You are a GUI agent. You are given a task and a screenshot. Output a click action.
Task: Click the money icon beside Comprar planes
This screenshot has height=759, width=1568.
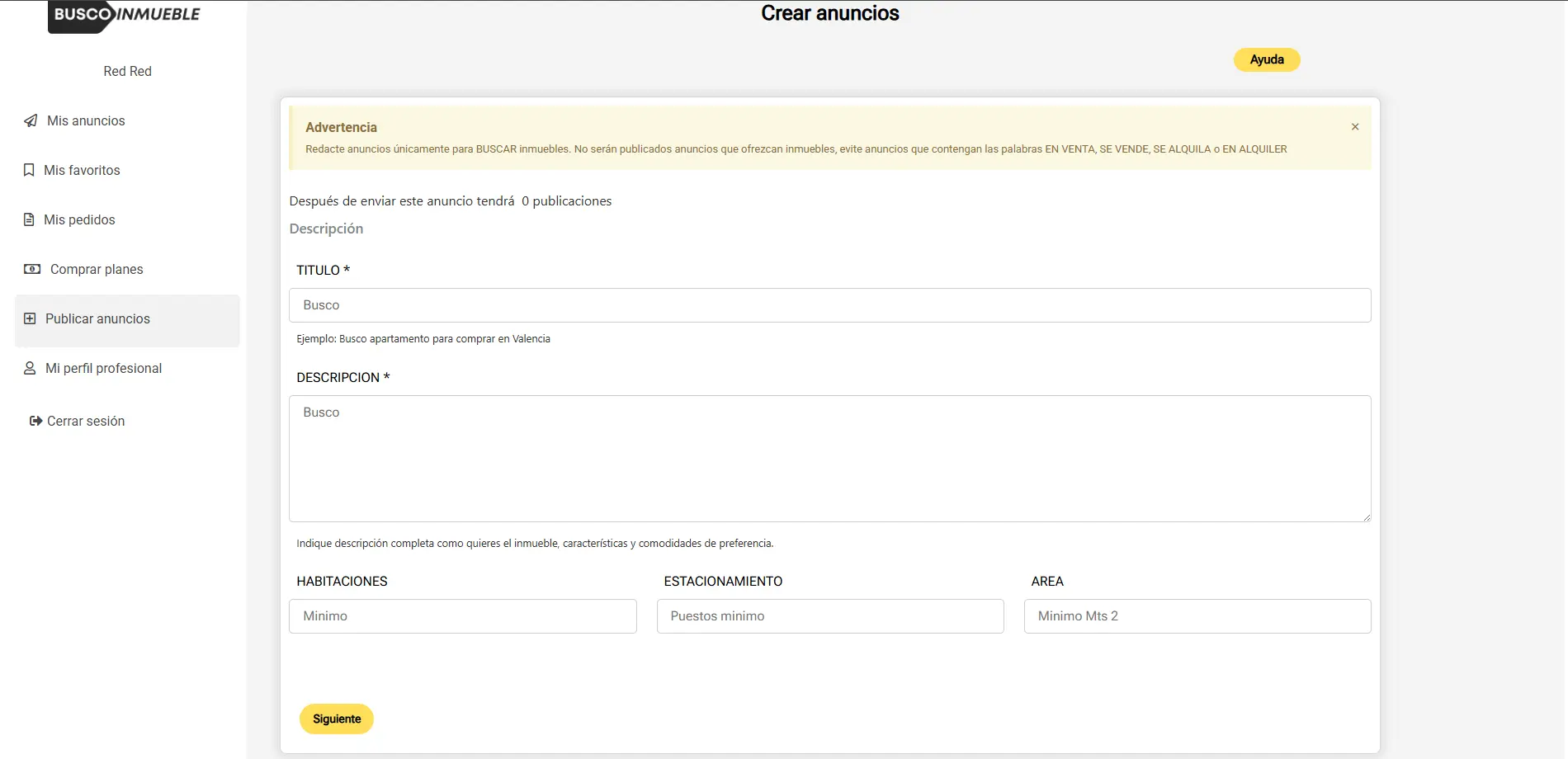(x=32, y=269)
